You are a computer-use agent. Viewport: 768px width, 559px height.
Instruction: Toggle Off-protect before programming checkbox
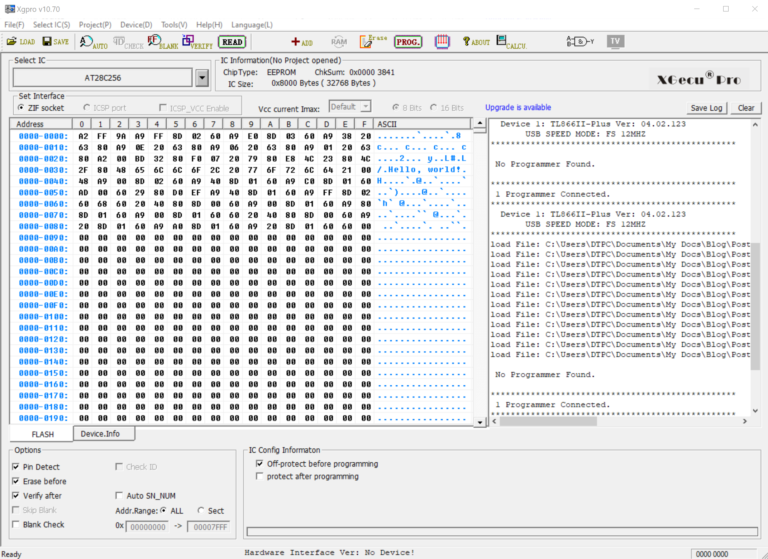259,463
